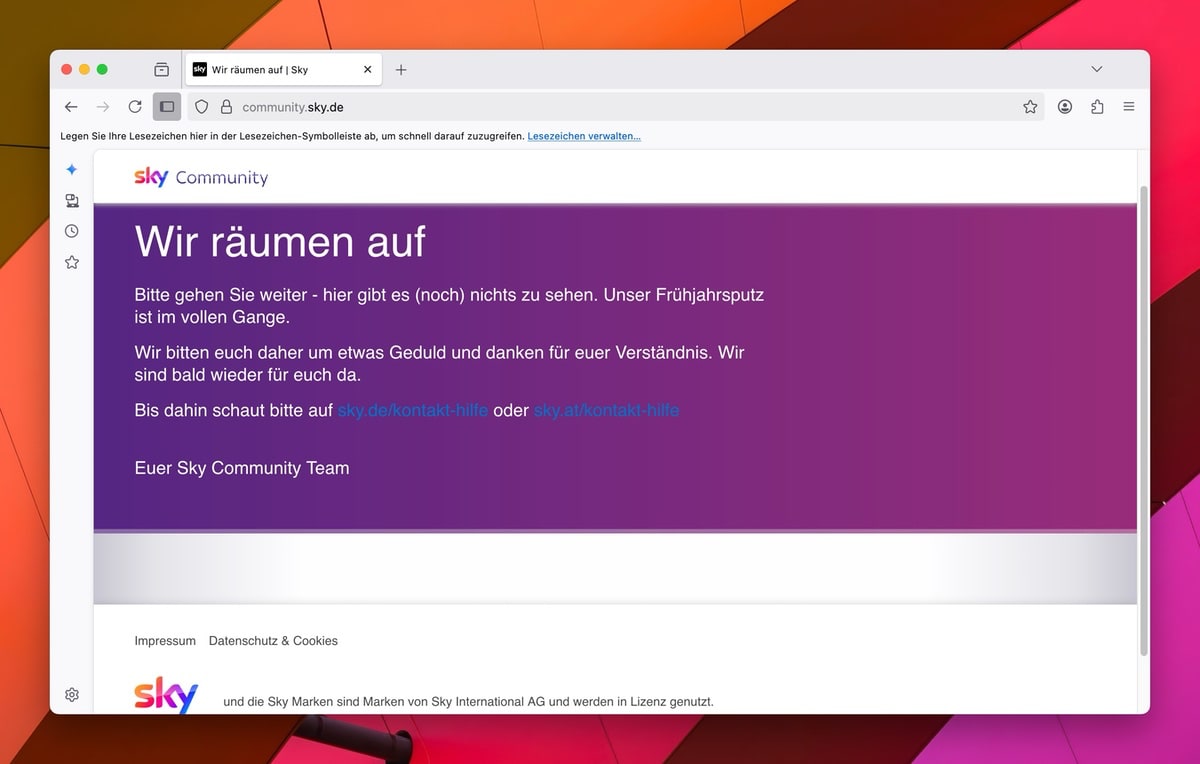Open sidebar settings gear
Viewport: 1200px width, 764px height.
(x=72, y=695)
